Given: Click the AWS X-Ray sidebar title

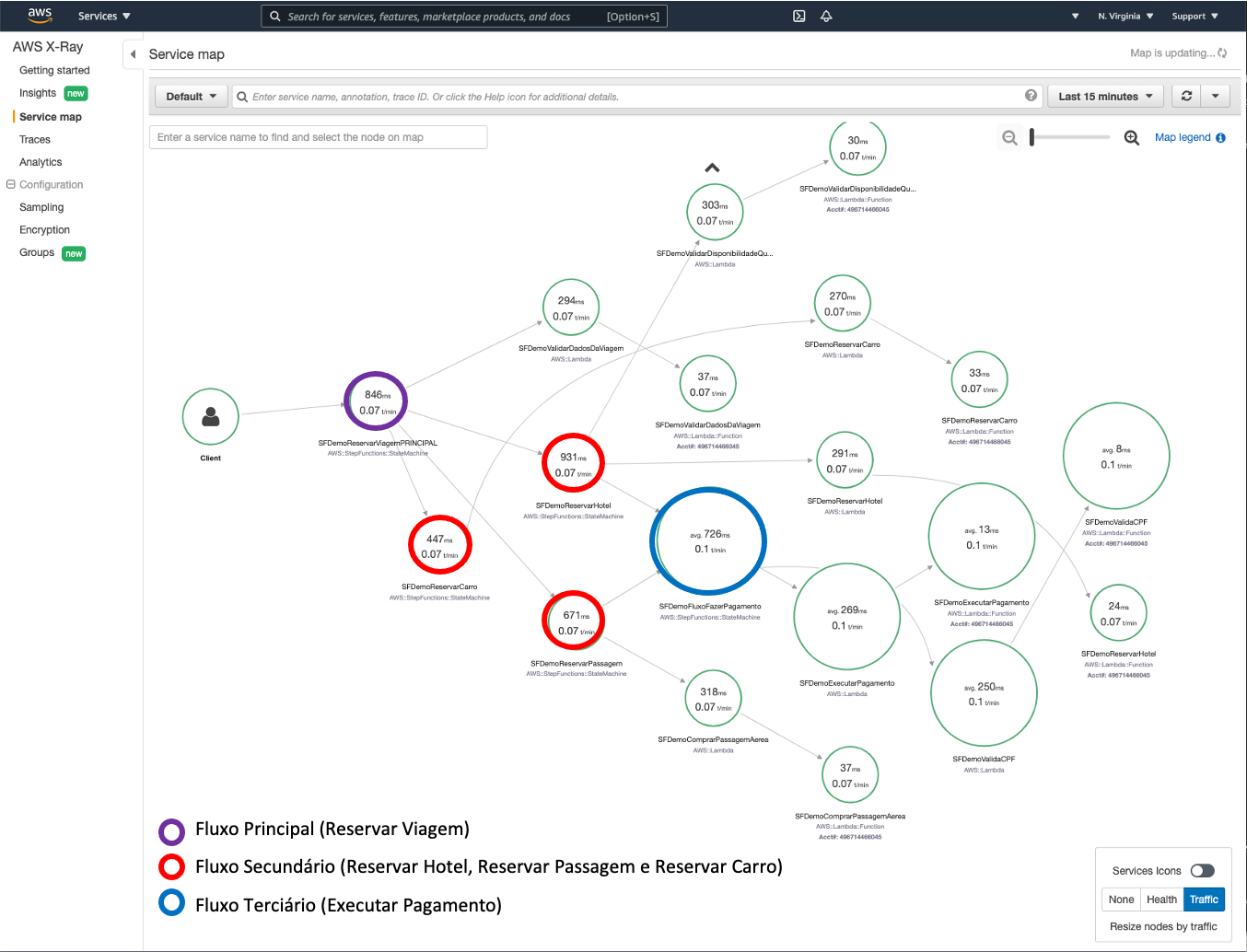Looking at the screenshot, I should pos(48,47).
